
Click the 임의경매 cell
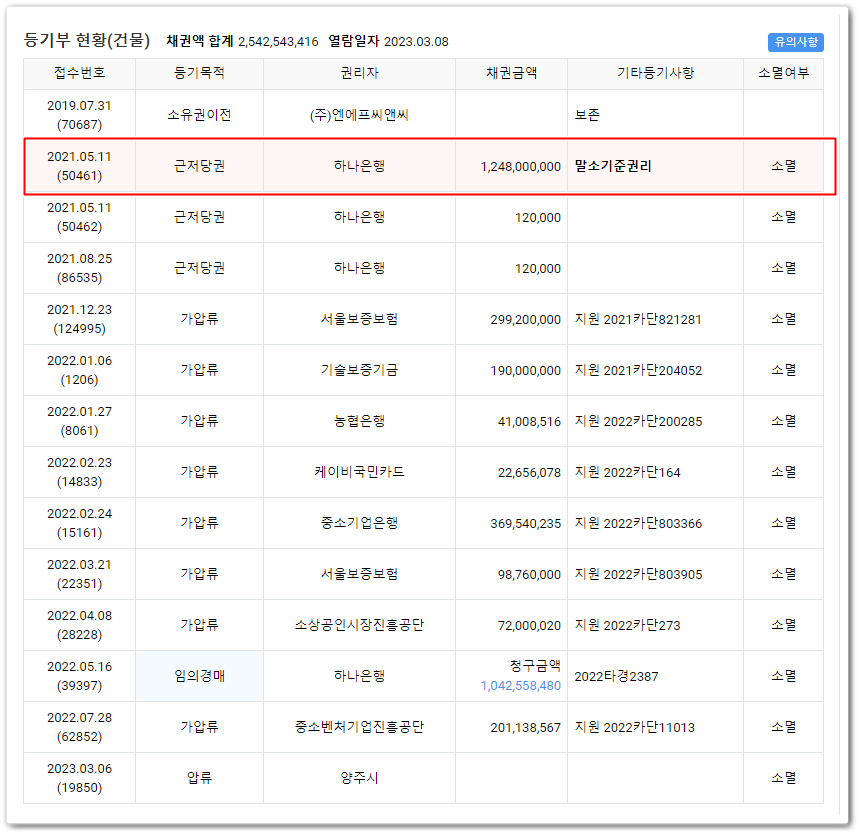coord(199,676)
